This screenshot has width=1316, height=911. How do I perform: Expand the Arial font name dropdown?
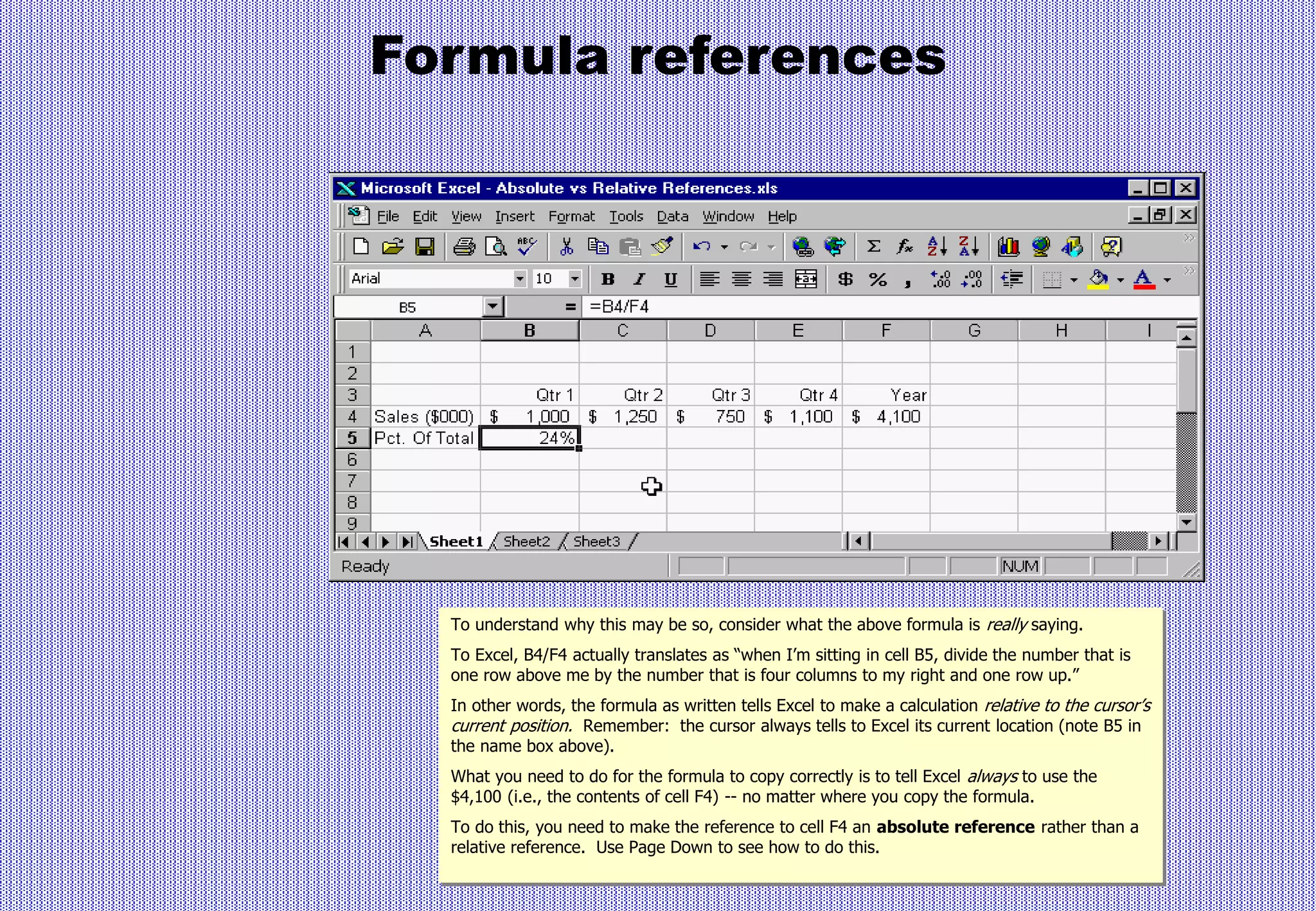(x=520, y=279)
